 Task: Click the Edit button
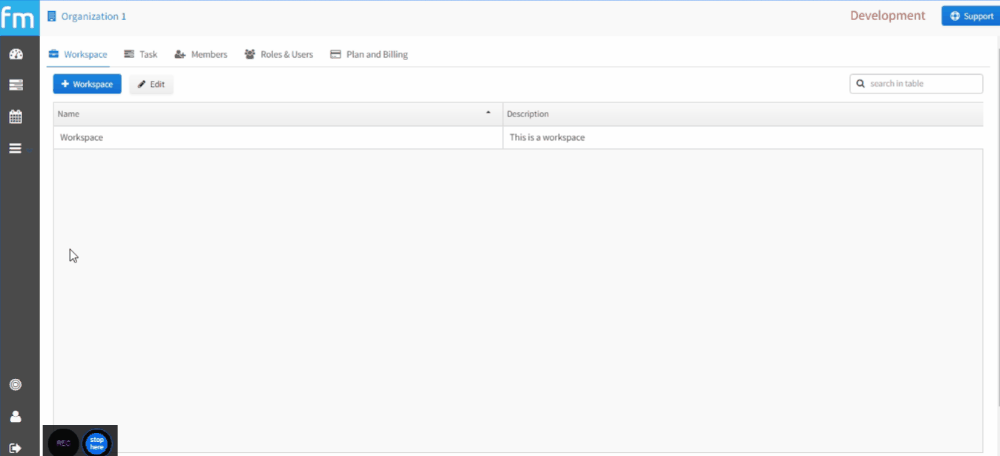151,84
